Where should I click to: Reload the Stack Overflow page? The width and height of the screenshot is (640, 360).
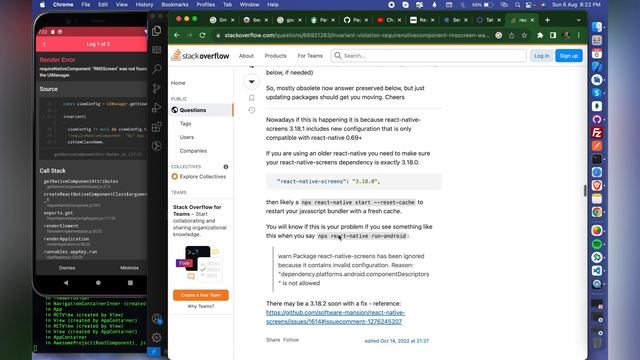pyautogui.click(x=202, y=36)
